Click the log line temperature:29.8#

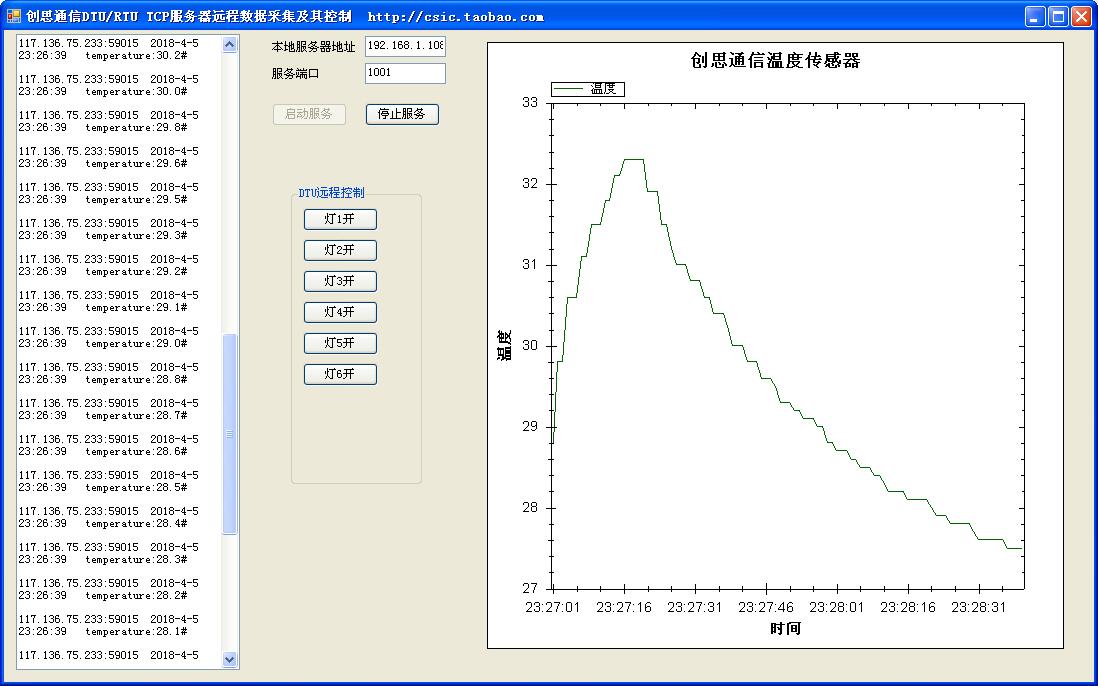click(x=136, y=127)
